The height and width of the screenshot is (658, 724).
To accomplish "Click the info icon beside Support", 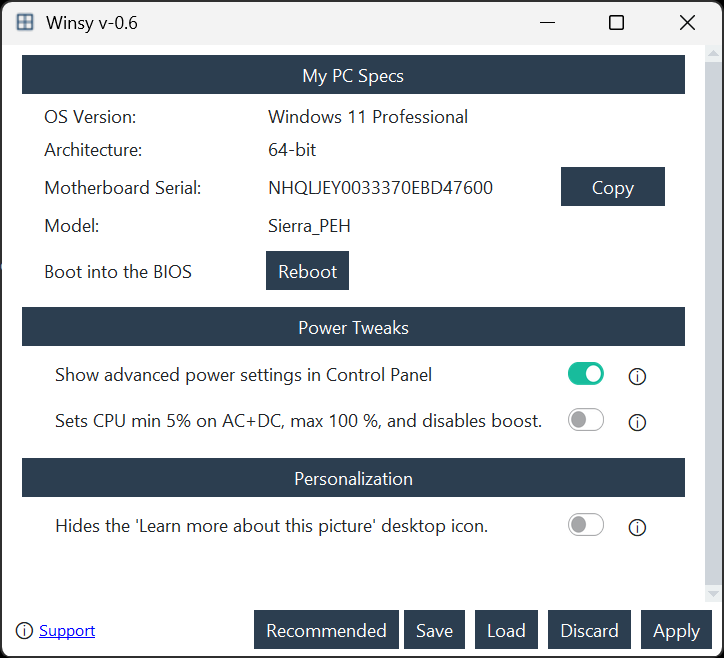I will tap(24, 630).
